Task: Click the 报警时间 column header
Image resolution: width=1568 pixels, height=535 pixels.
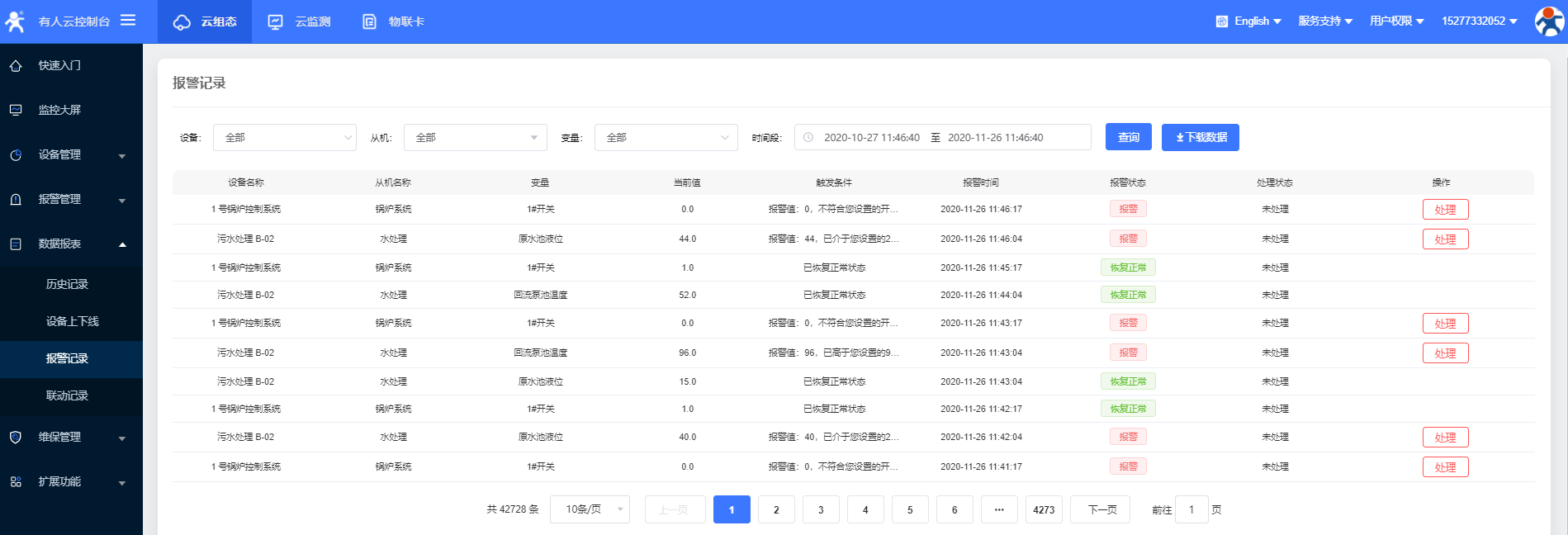Action: 981,182
